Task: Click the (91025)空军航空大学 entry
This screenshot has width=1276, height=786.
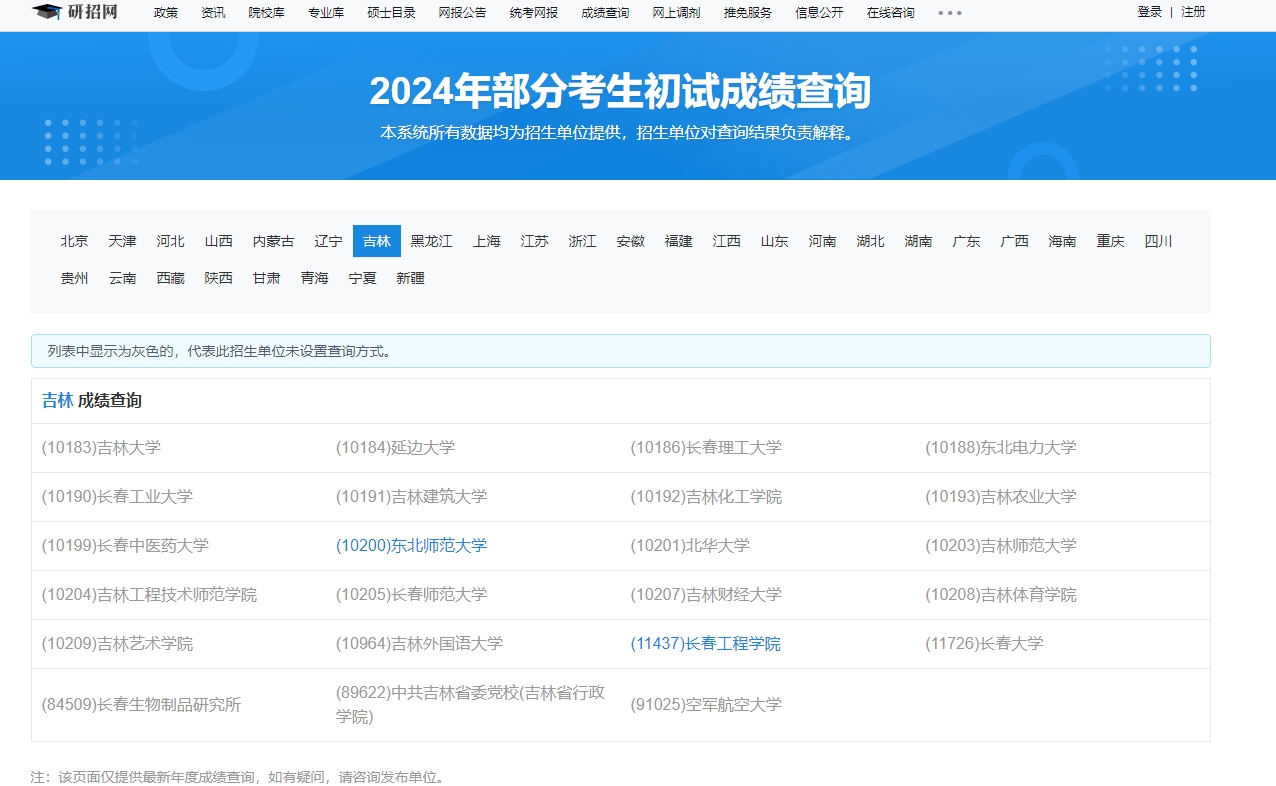Action: click(x=706, y=705)
